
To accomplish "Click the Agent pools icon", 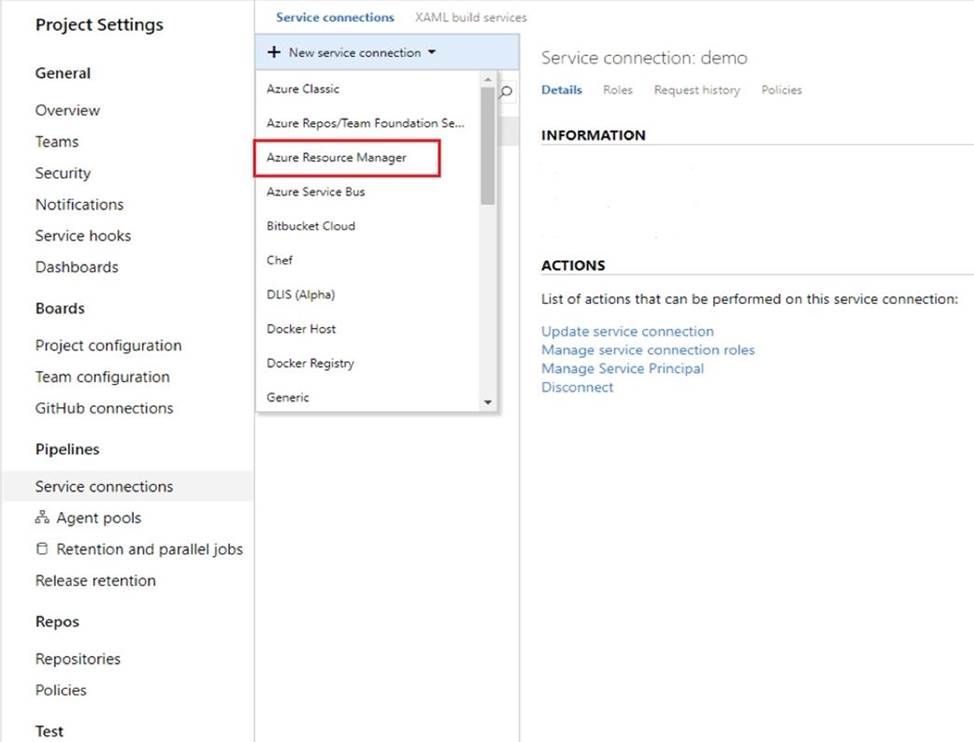I will (x=42, y=517).
